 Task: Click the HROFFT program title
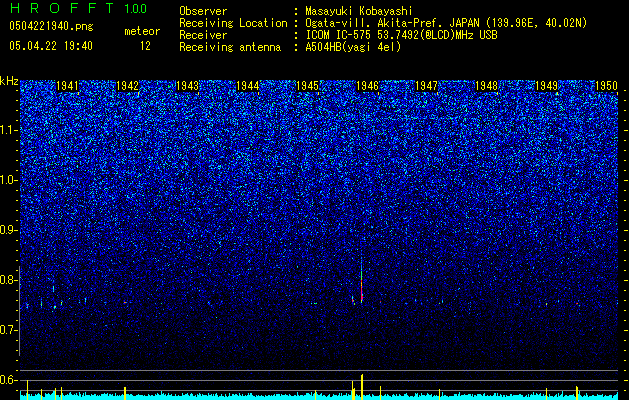tap(63, 8)
